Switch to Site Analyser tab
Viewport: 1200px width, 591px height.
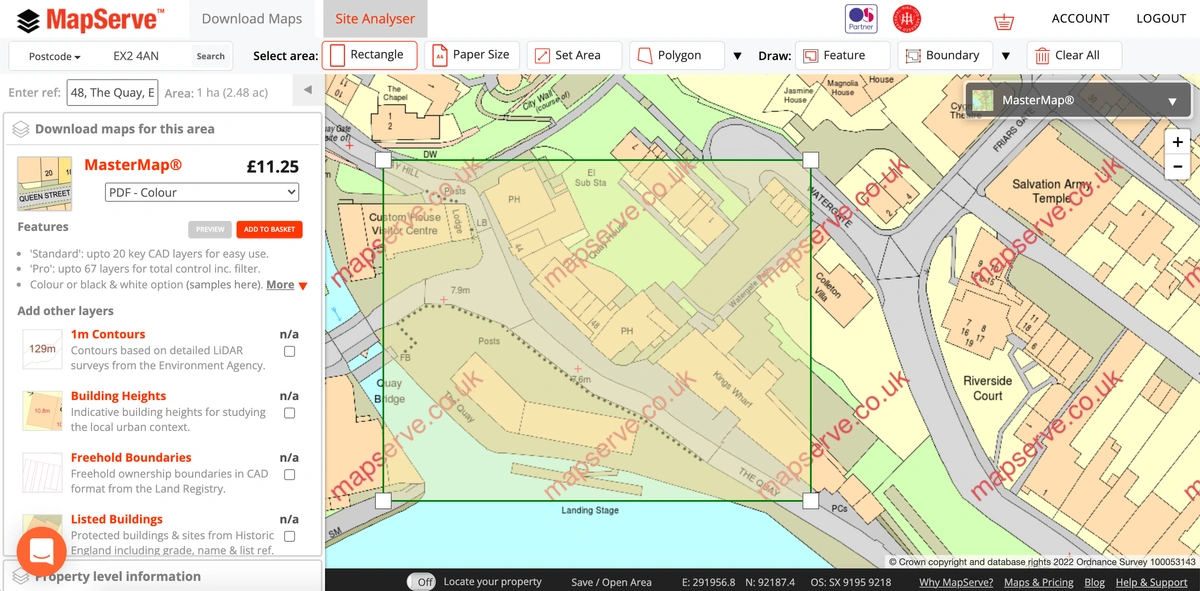(375, 19)
